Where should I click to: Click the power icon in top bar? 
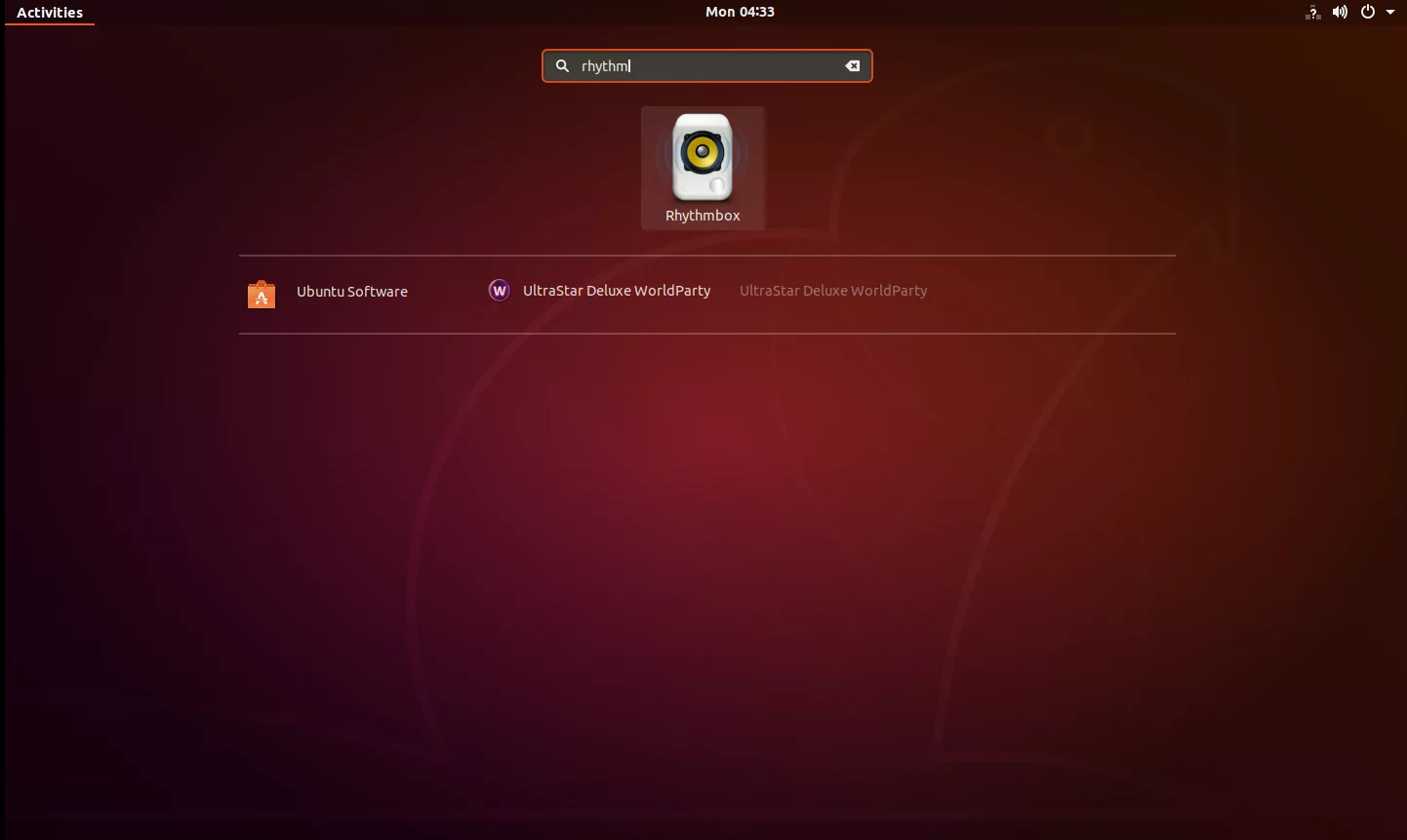click(1368, 12)
